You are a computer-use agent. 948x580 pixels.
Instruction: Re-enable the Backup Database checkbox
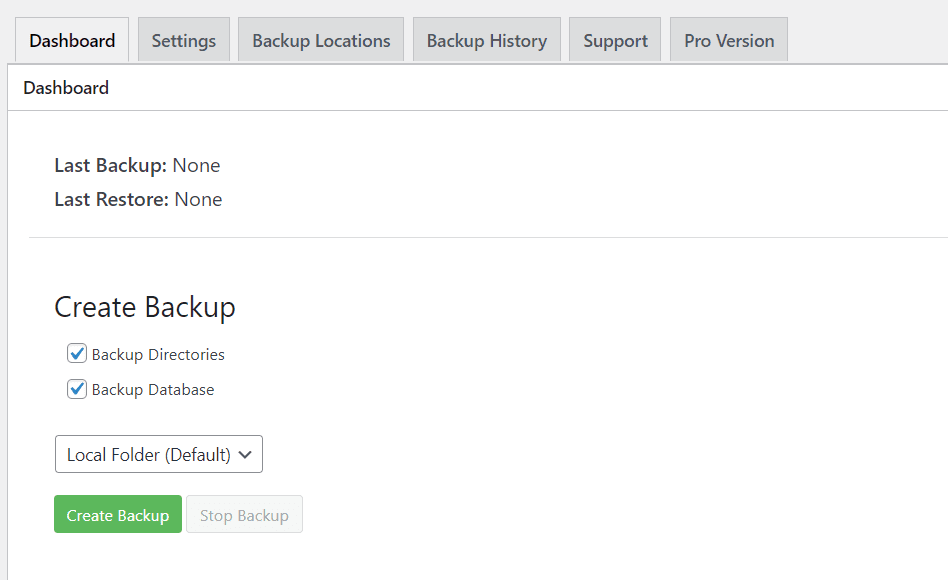77,389
